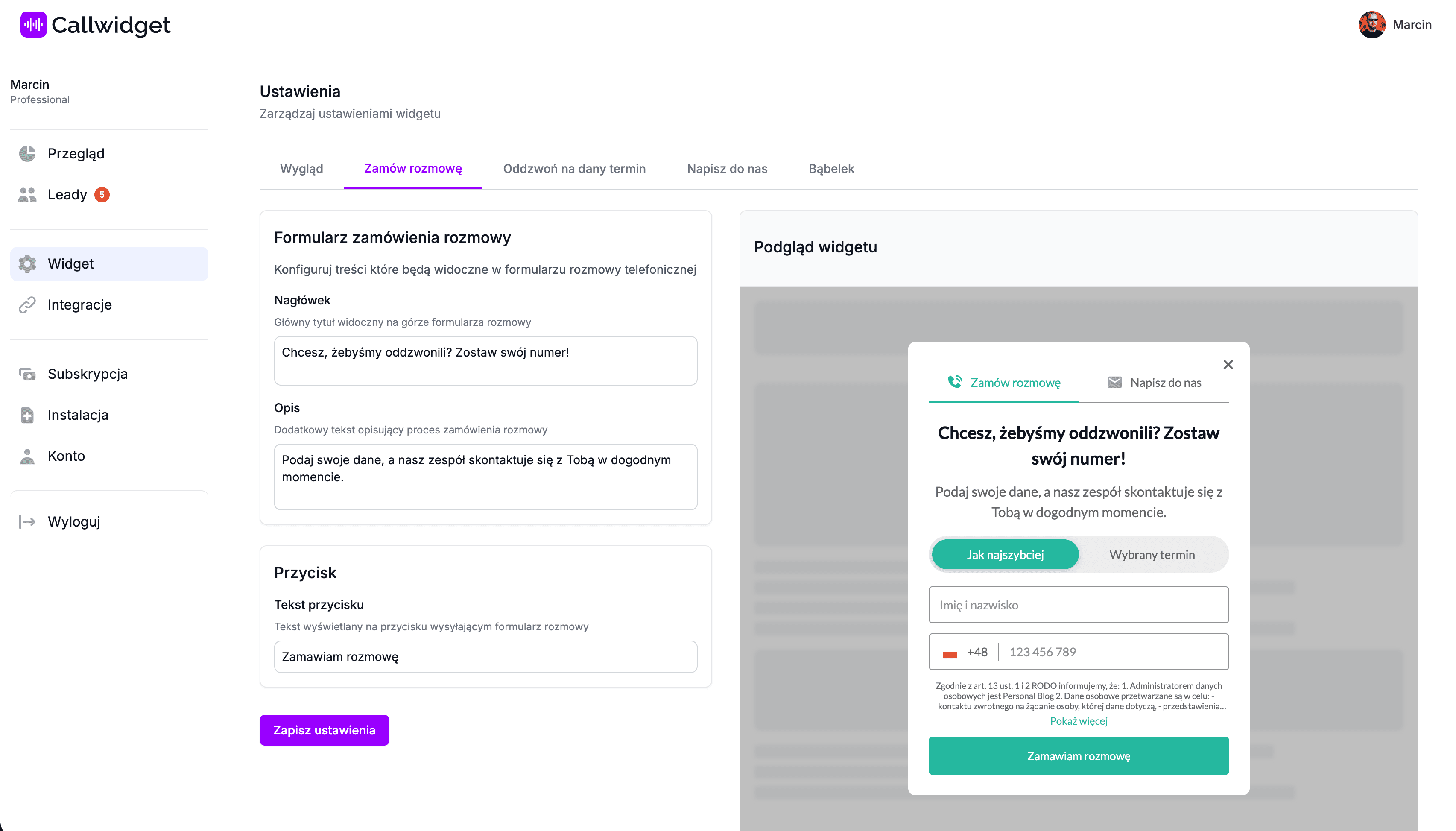Open the Marcin user menu avatar
The width and height of the screenshot is (1456, 831).
tap(1371, 24)
